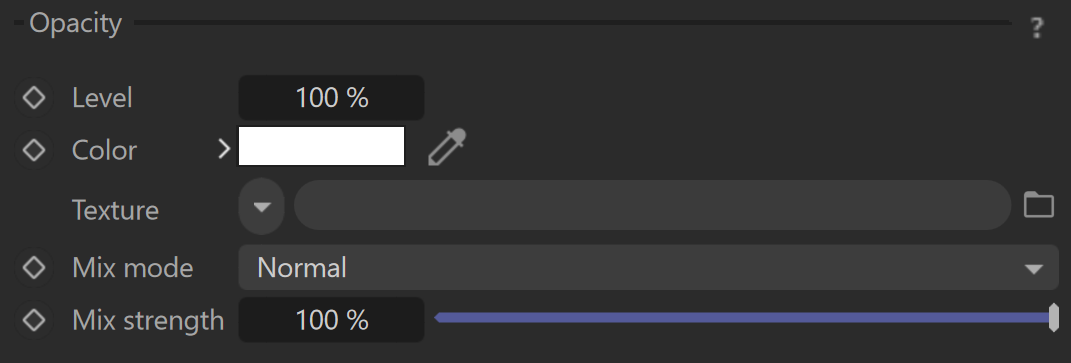The width and height of the screenshot is (1071, 363).
Task: Open the Texture options dropdown arrow
Action: (x=262, y=206)
